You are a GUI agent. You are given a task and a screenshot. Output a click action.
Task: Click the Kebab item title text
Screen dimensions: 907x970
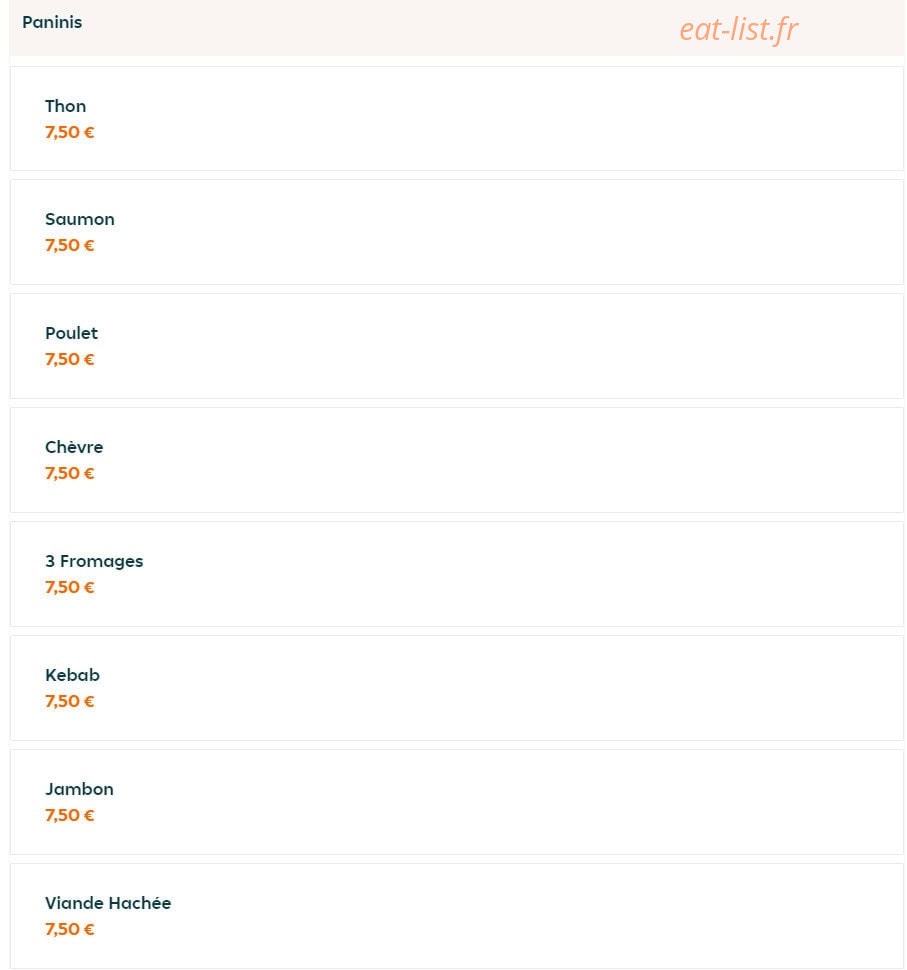72,675
